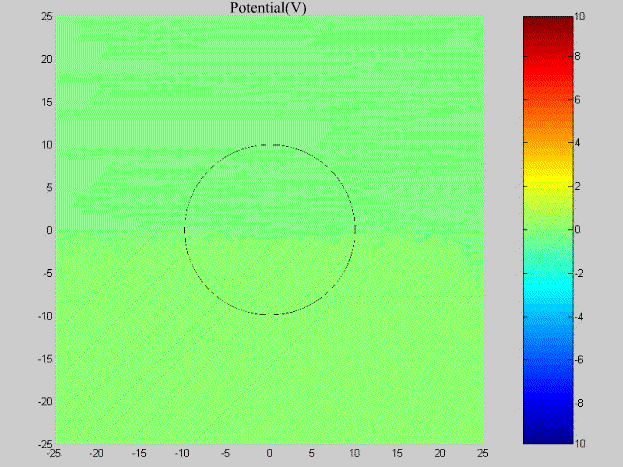The height and width of the screenshot is (467, 623).
Task: Select the x-axis tick label "10"
Action: (355, 453)
